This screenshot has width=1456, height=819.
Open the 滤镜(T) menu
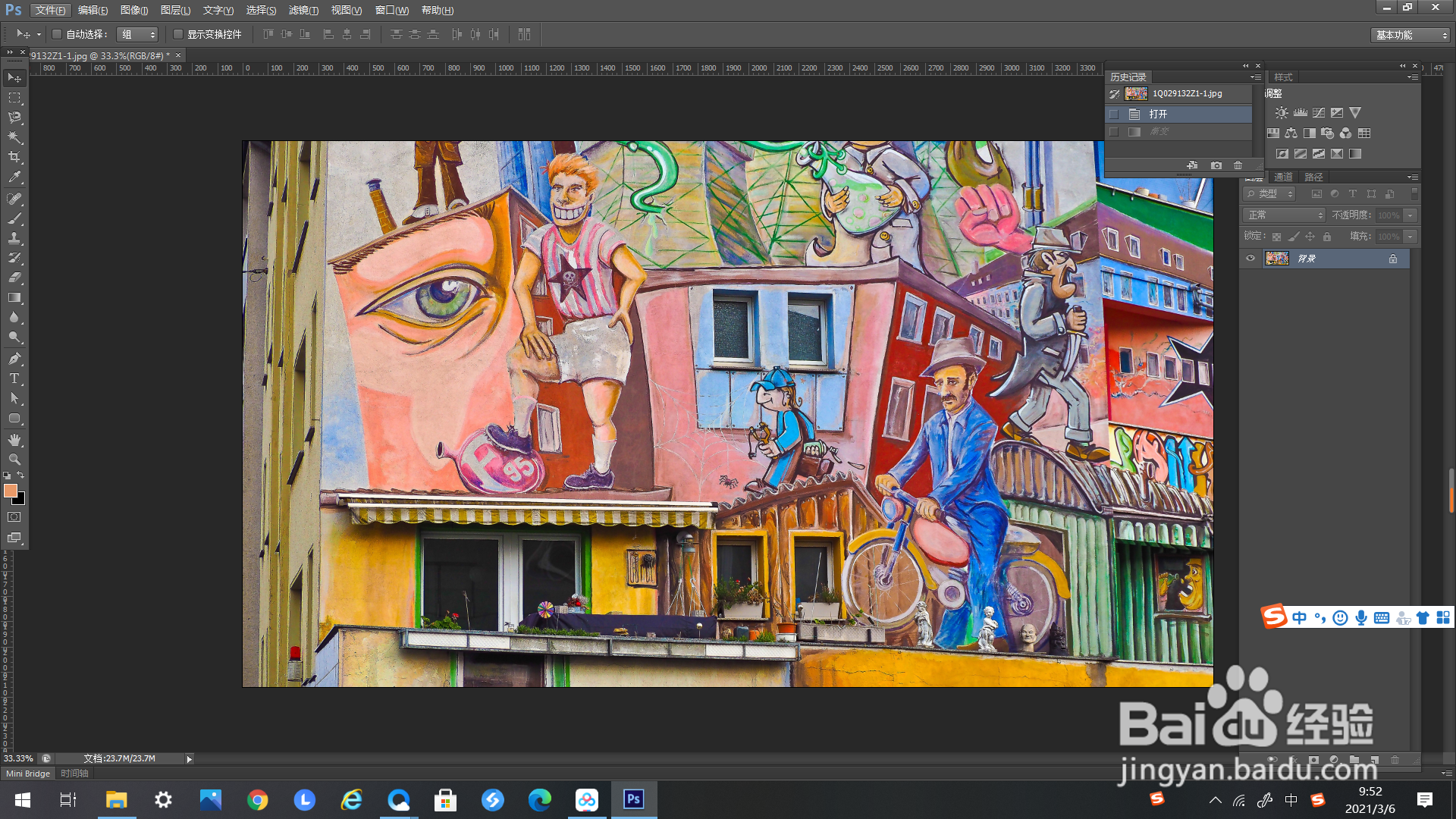point(303,11)
